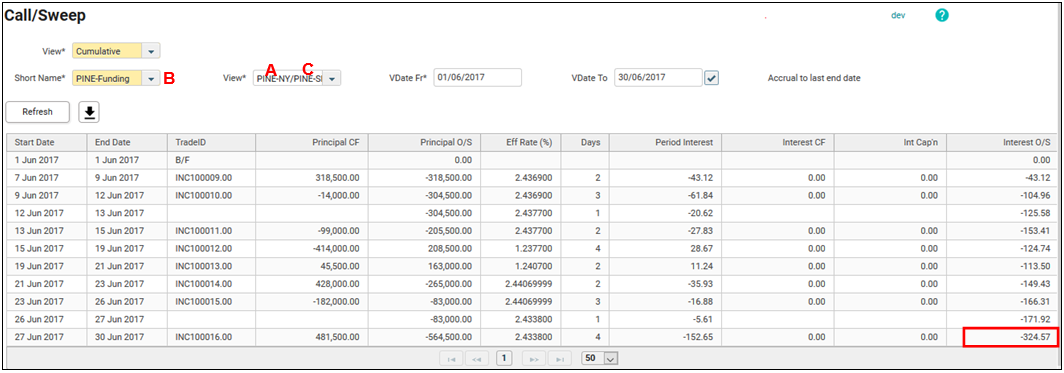Click the VDate To input field
The width and height of the screenshot is (1064, 373).
[x=658, y=77]
